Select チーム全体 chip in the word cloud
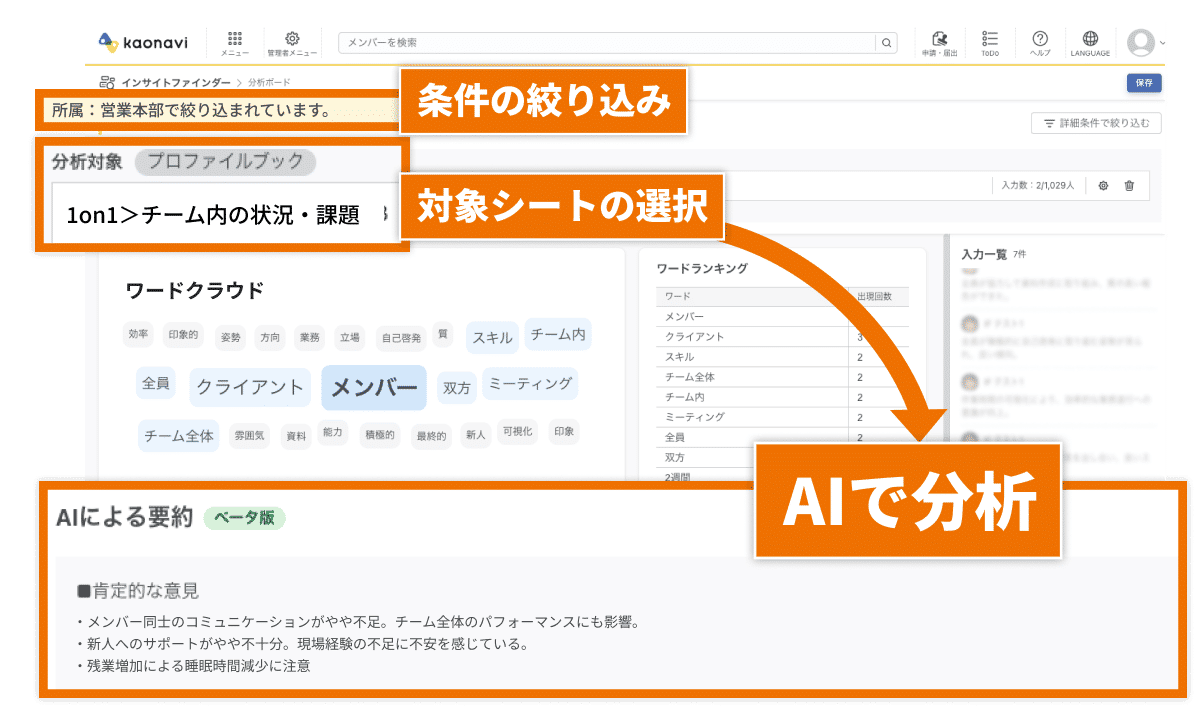The image size is (1200, 720). [179, 435]
